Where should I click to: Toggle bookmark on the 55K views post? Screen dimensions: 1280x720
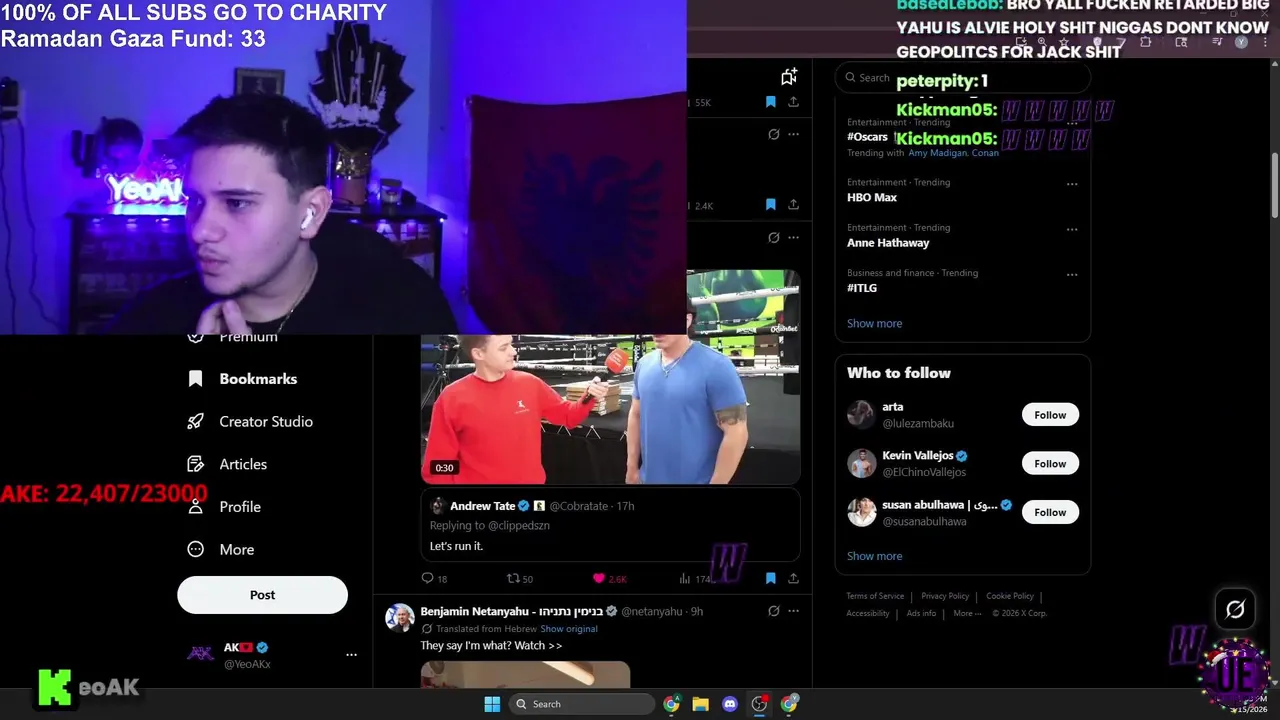click(770, 102)
